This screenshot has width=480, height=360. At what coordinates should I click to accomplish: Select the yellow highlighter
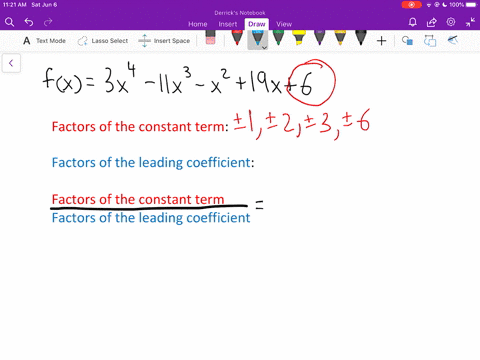299,38
